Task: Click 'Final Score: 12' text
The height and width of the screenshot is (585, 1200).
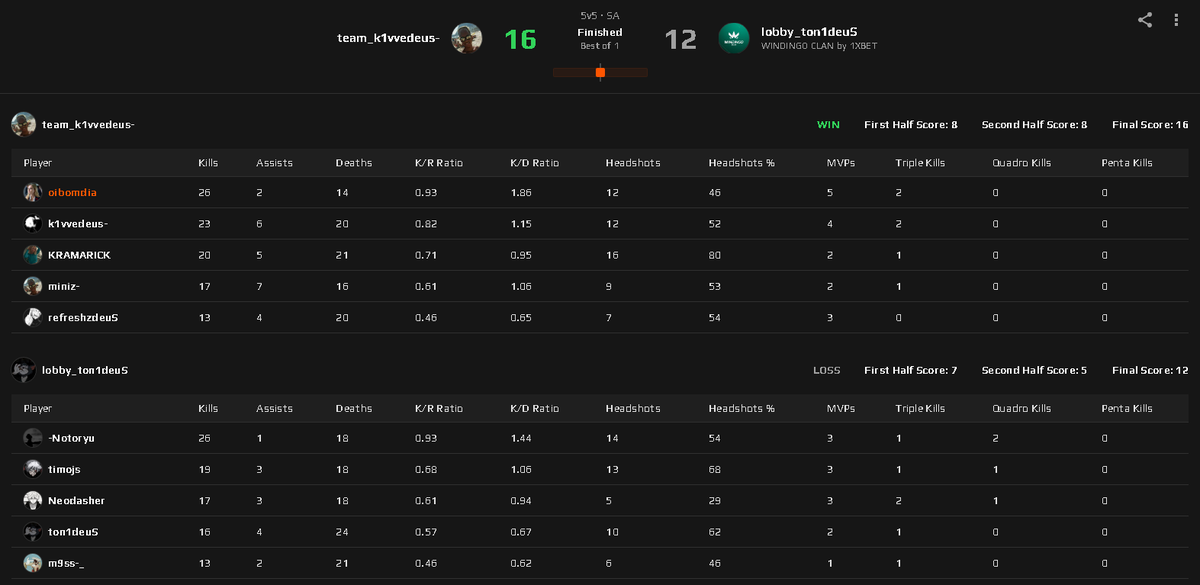Action: pos(1150,370)
